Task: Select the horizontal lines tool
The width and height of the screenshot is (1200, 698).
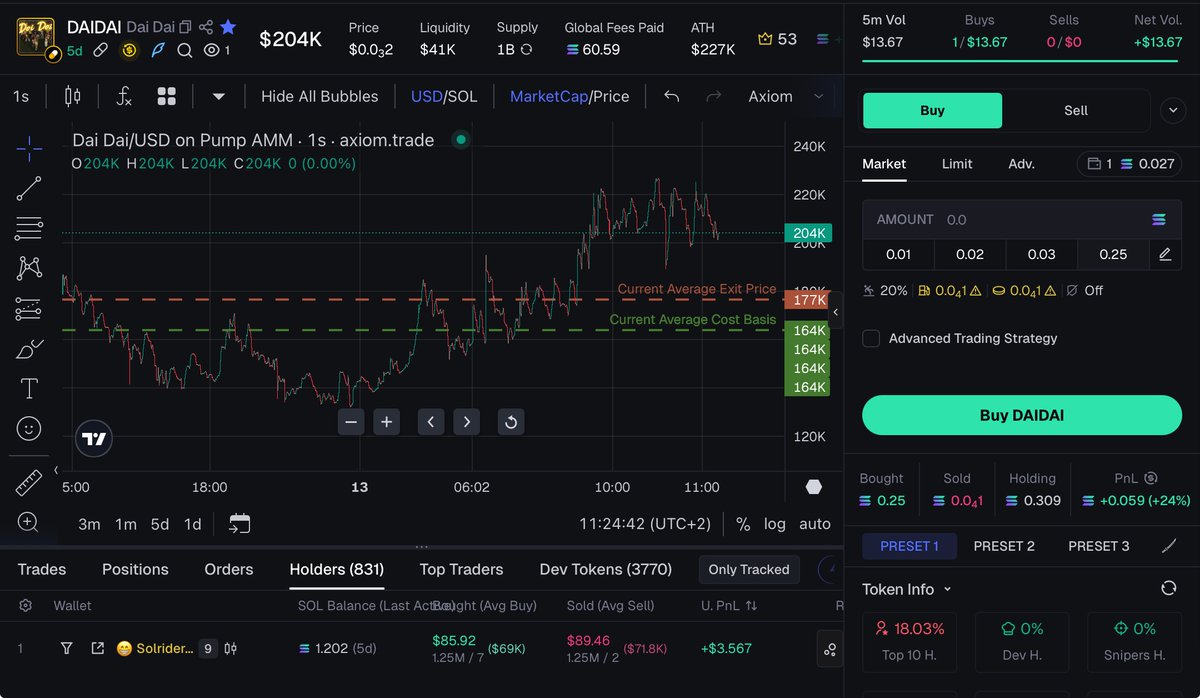Action: (29, 229)
